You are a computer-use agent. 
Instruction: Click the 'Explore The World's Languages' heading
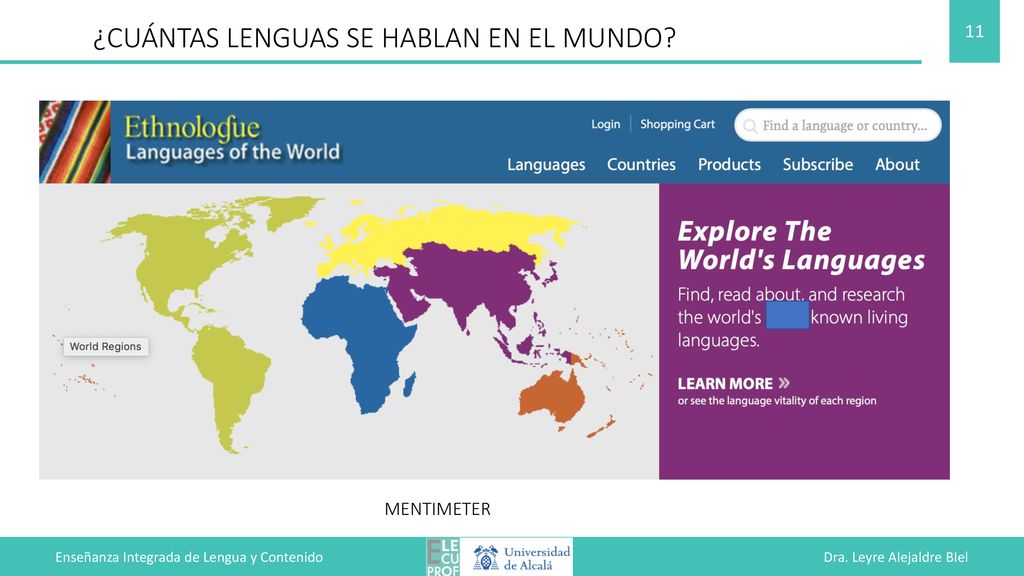(801, 246)
